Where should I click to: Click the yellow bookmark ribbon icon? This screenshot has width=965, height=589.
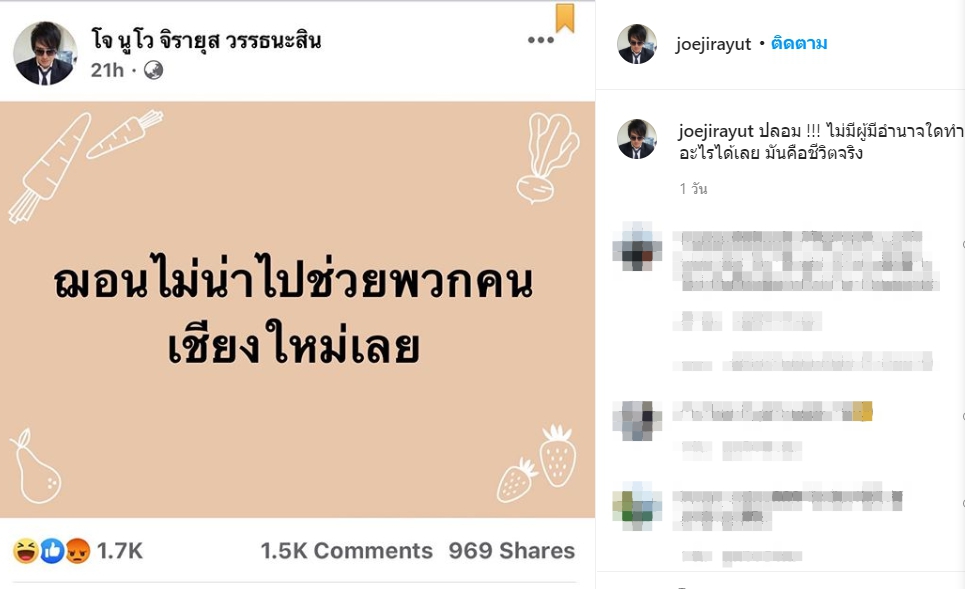pyautogui.click(x=565, y=17)
